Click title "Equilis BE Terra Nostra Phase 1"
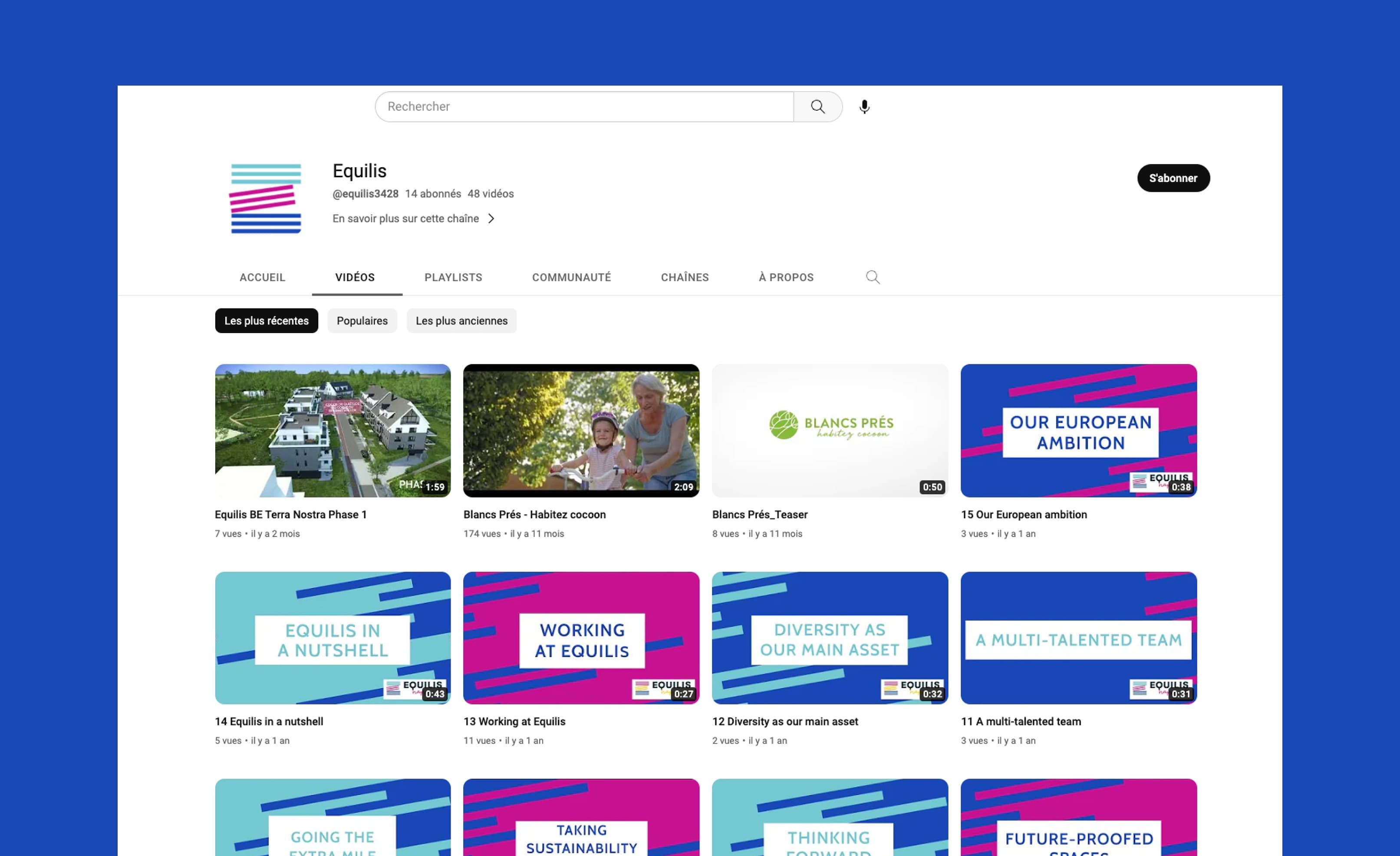 click(291, 514)
